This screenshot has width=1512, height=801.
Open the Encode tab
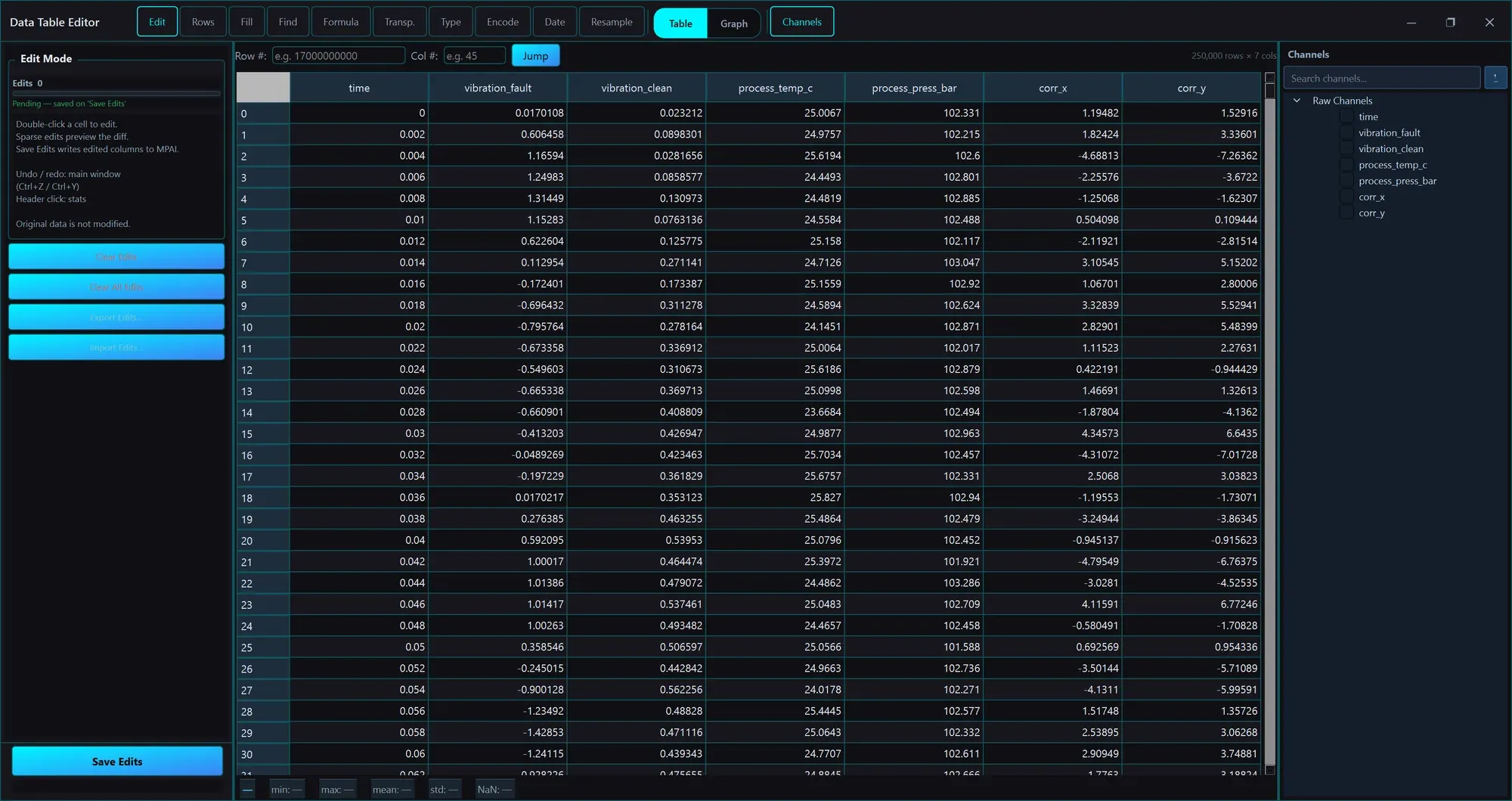click(x=503, y=22)
